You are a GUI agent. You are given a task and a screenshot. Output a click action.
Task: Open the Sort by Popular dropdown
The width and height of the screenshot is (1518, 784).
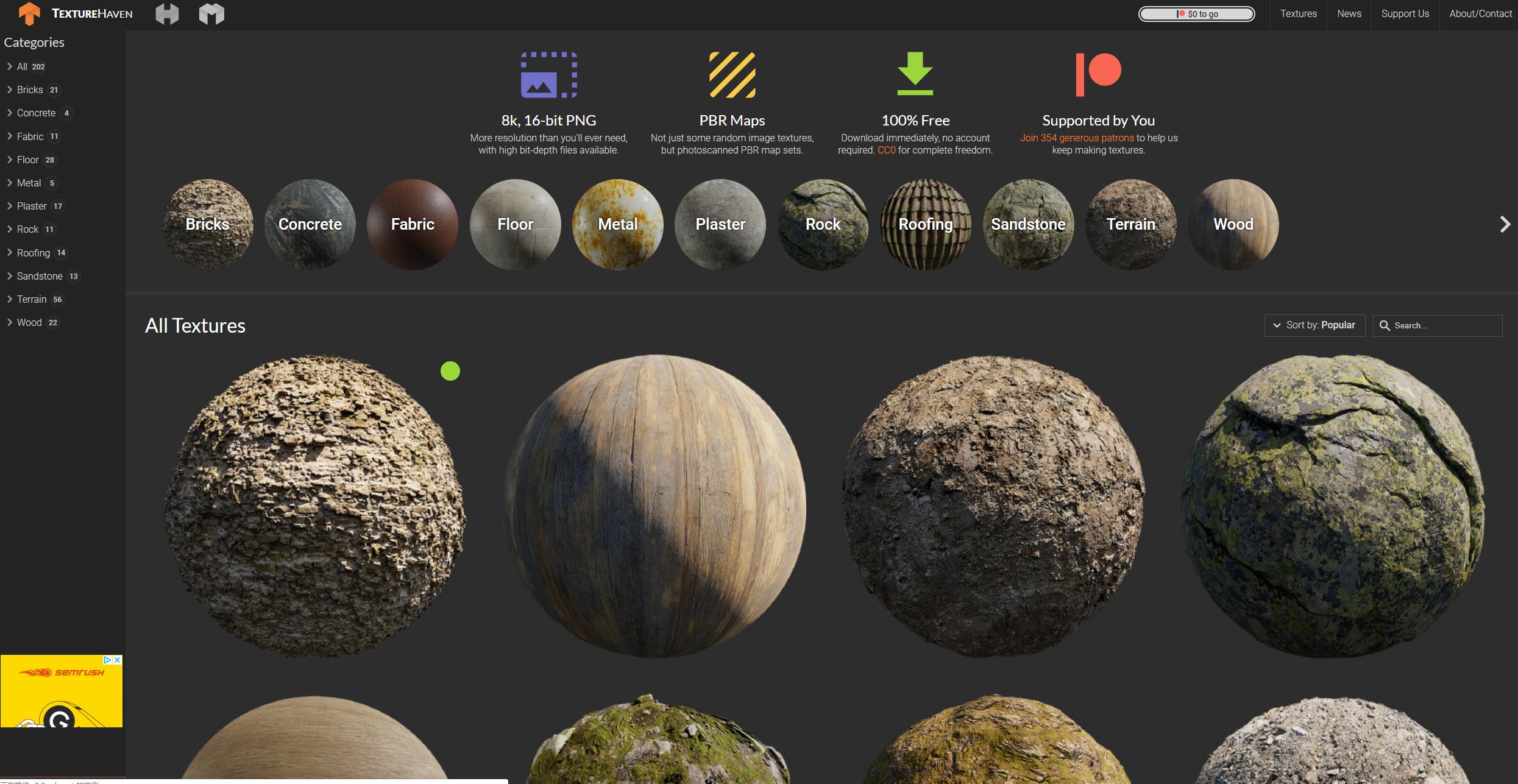pyautogui.click(x=1314, y=325)
